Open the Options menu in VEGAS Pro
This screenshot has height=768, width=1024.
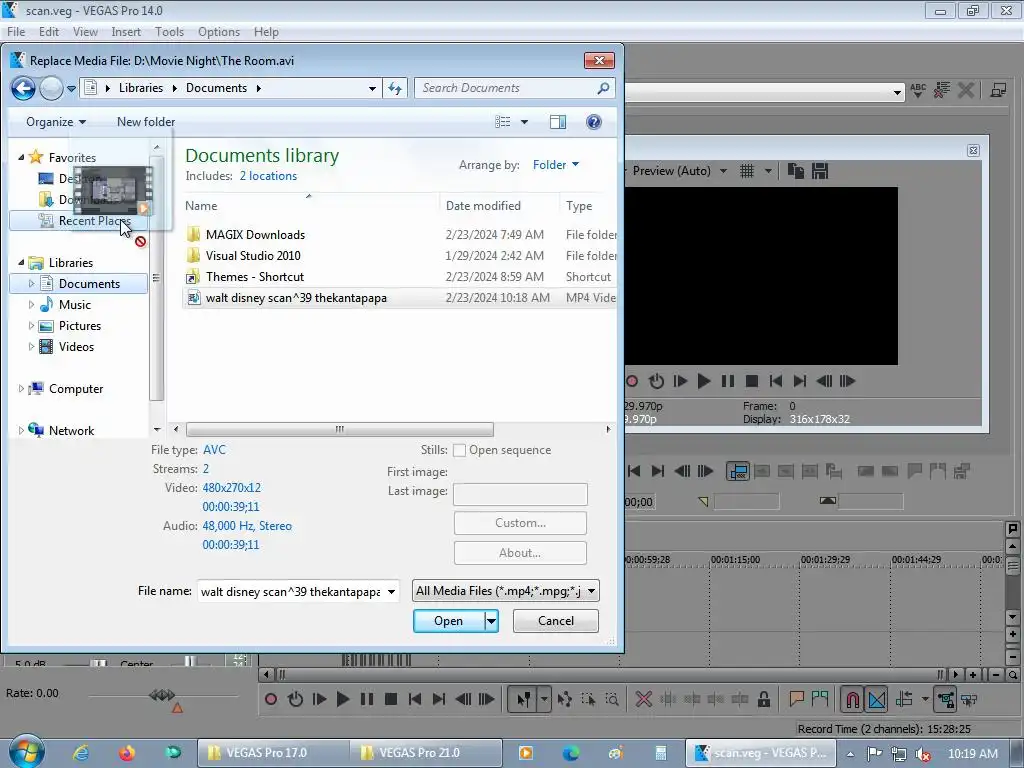pos(219,32)
